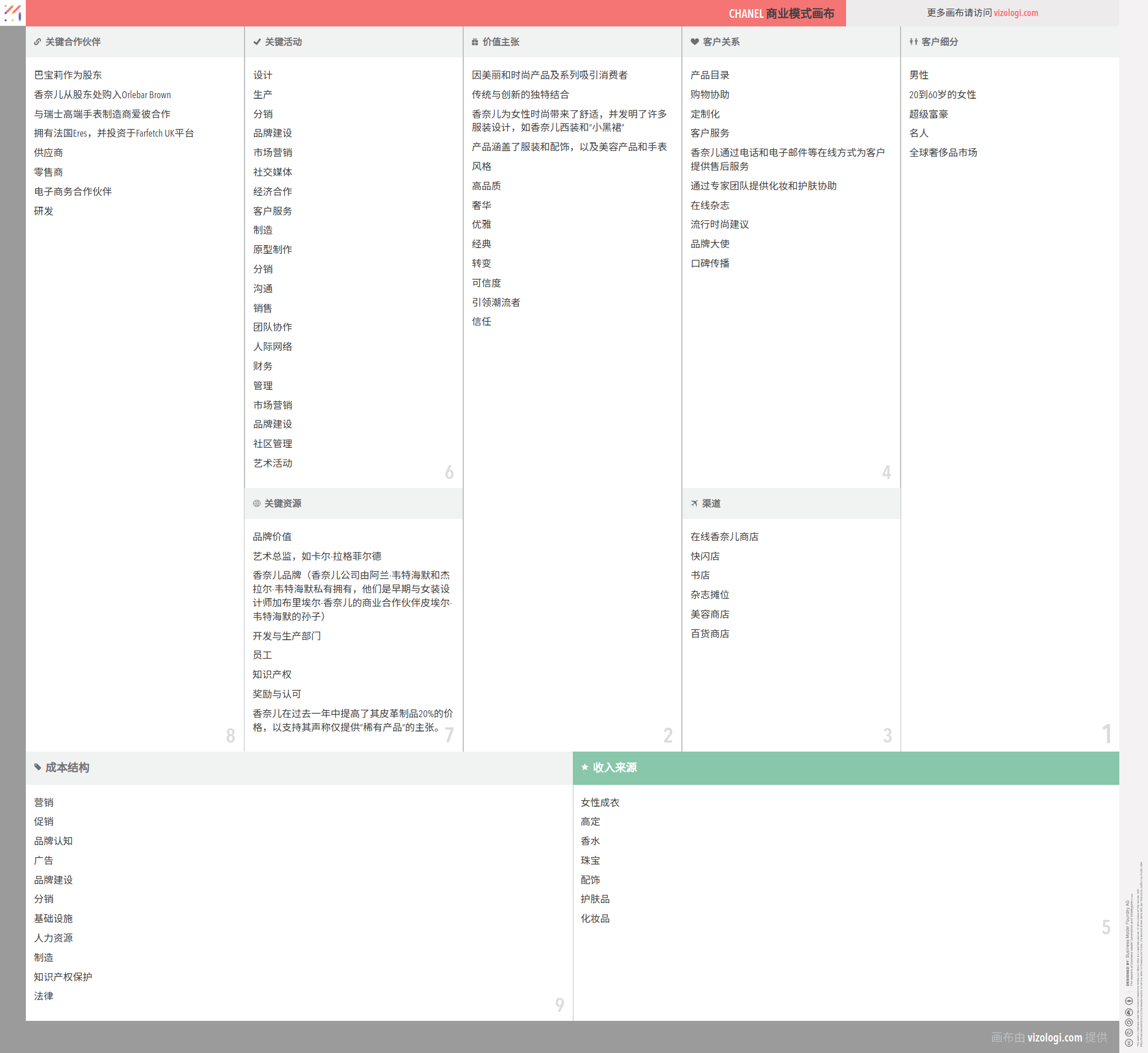Click the gift icon beside 价值主张

[475, 42]
